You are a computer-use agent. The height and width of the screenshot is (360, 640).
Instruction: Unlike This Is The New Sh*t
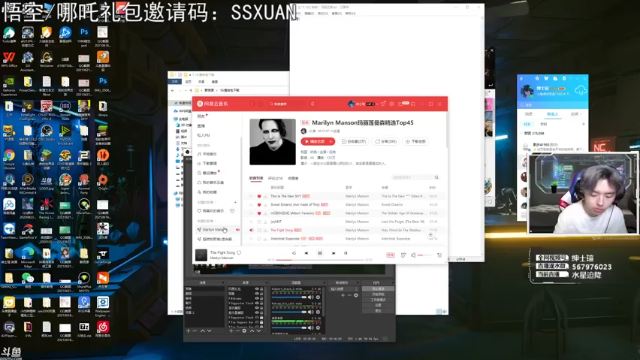259,196
